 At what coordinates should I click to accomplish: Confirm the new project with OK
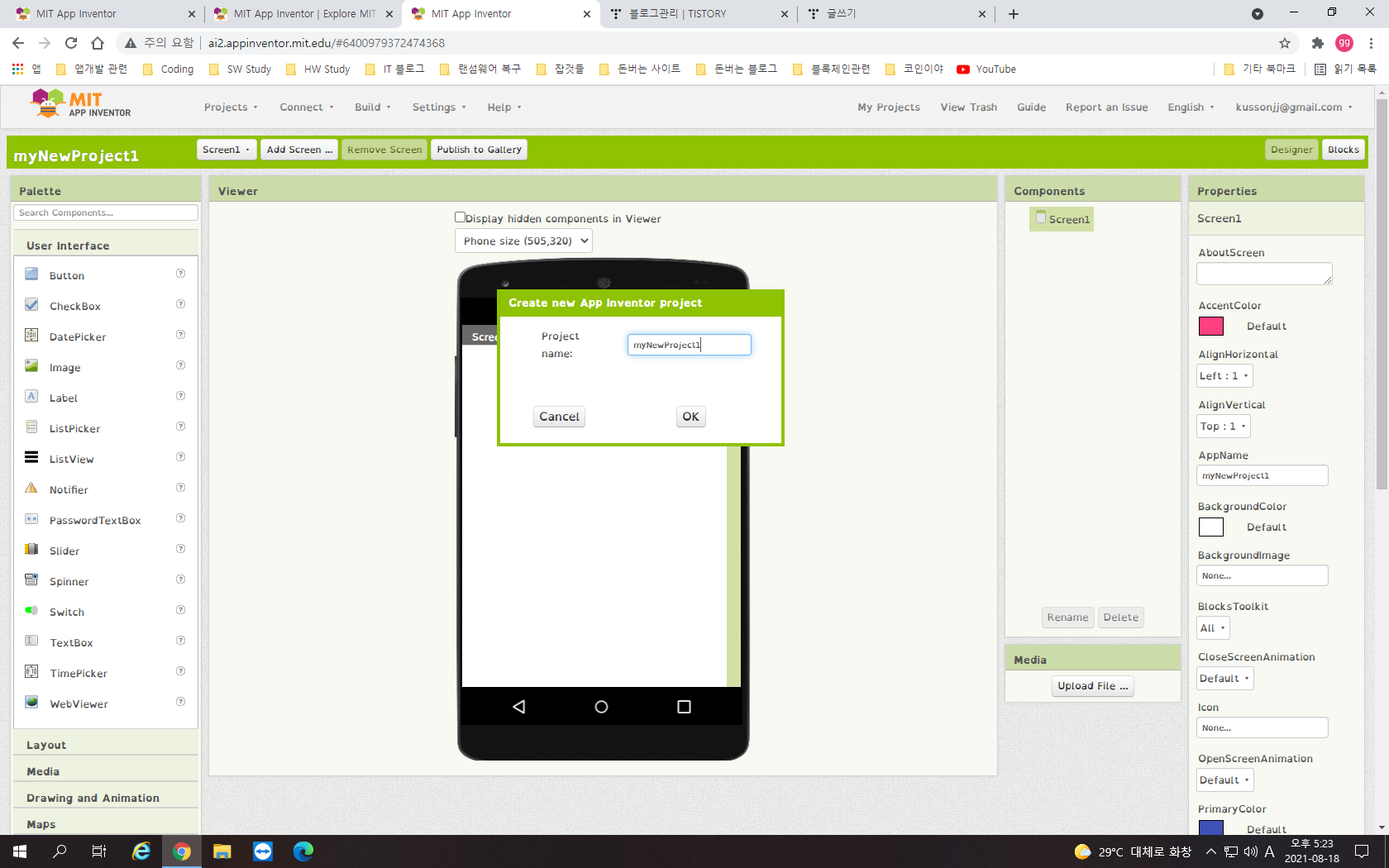point(690,417)
